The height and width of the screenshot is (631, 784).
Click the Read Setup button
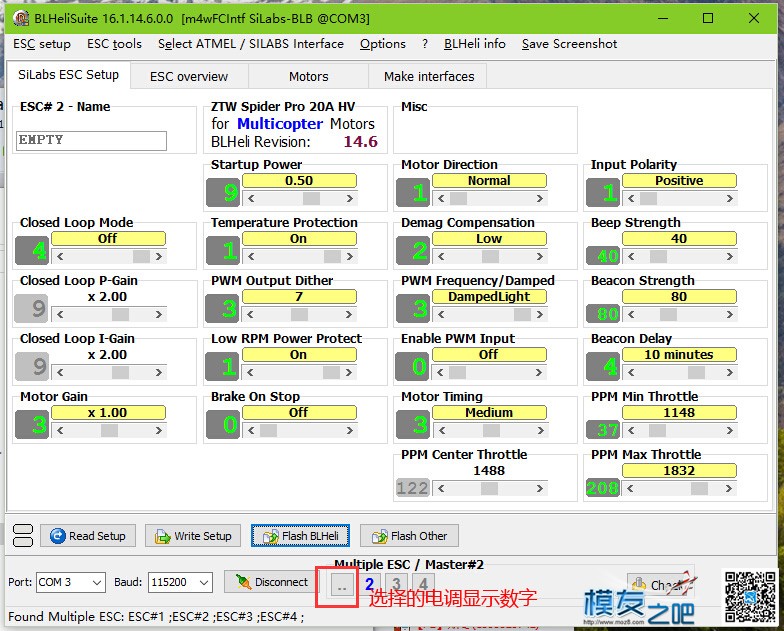click(88, 536)
